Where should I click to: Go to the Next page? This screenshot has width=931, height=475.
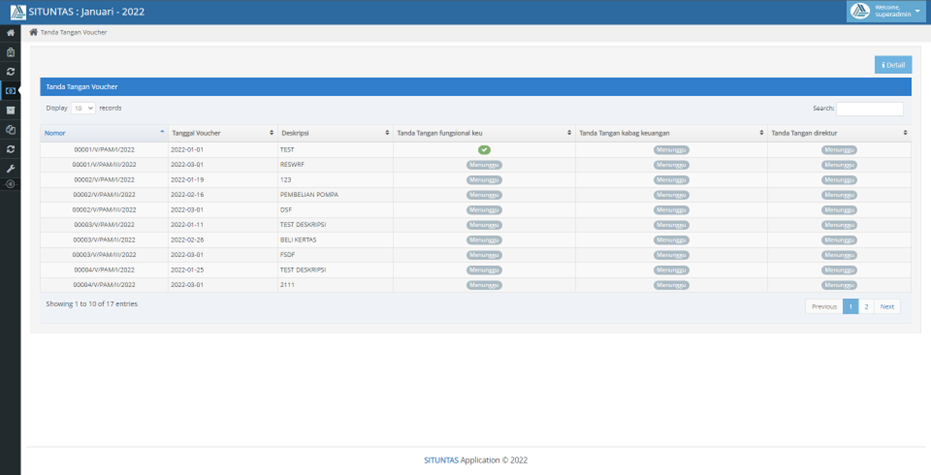coord(887,306)
